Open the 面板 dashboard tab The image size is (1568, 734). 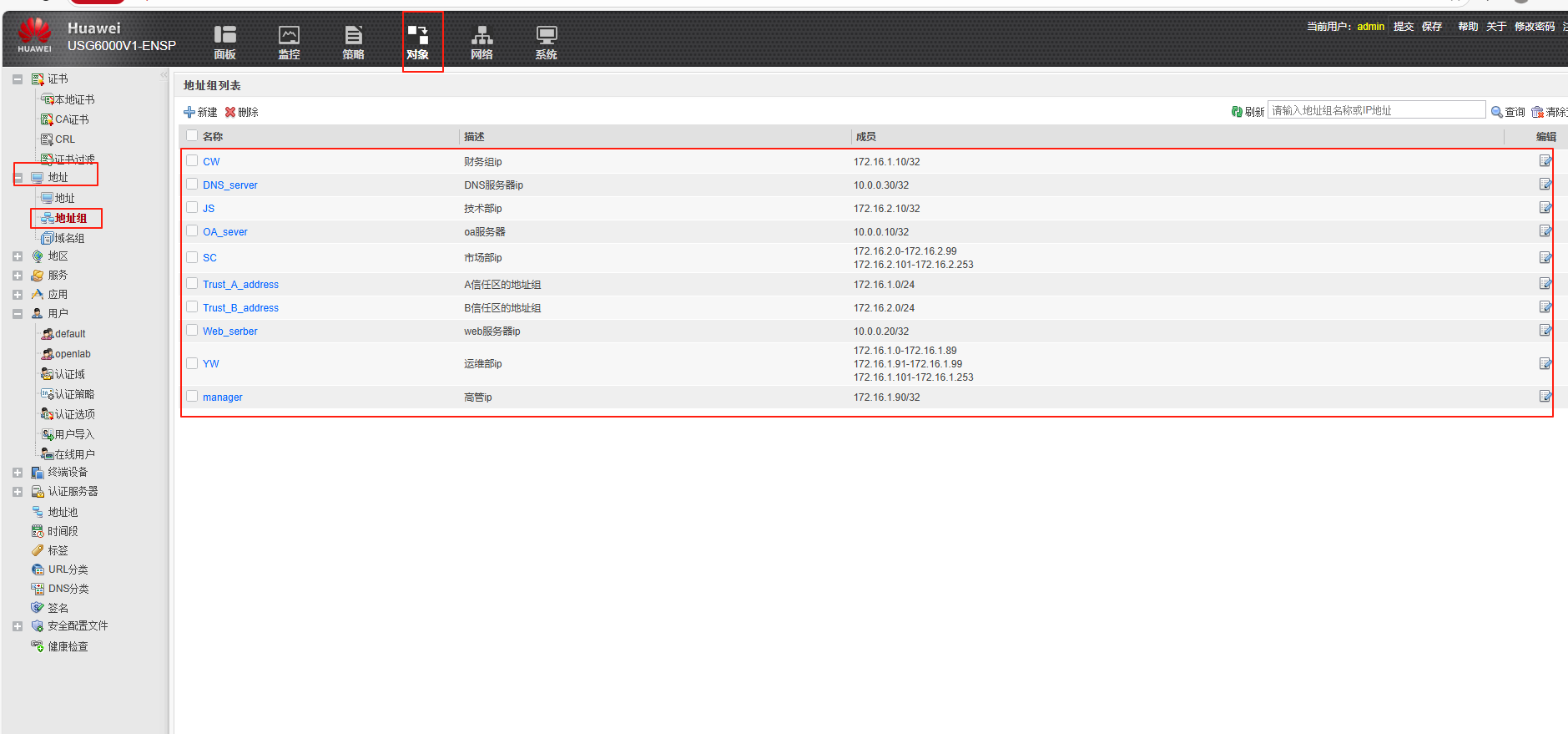click(224, 43)
